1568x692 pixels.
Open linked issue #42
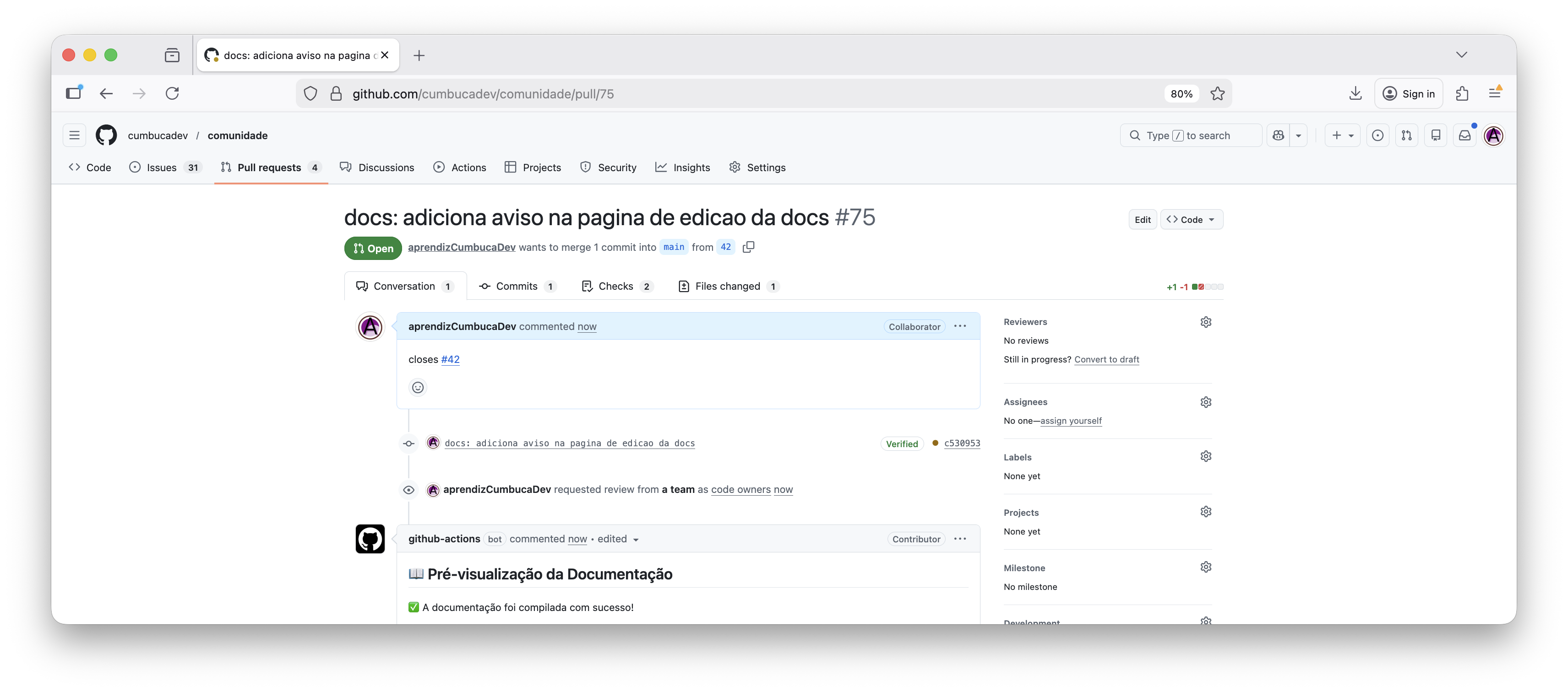(451, 359)
